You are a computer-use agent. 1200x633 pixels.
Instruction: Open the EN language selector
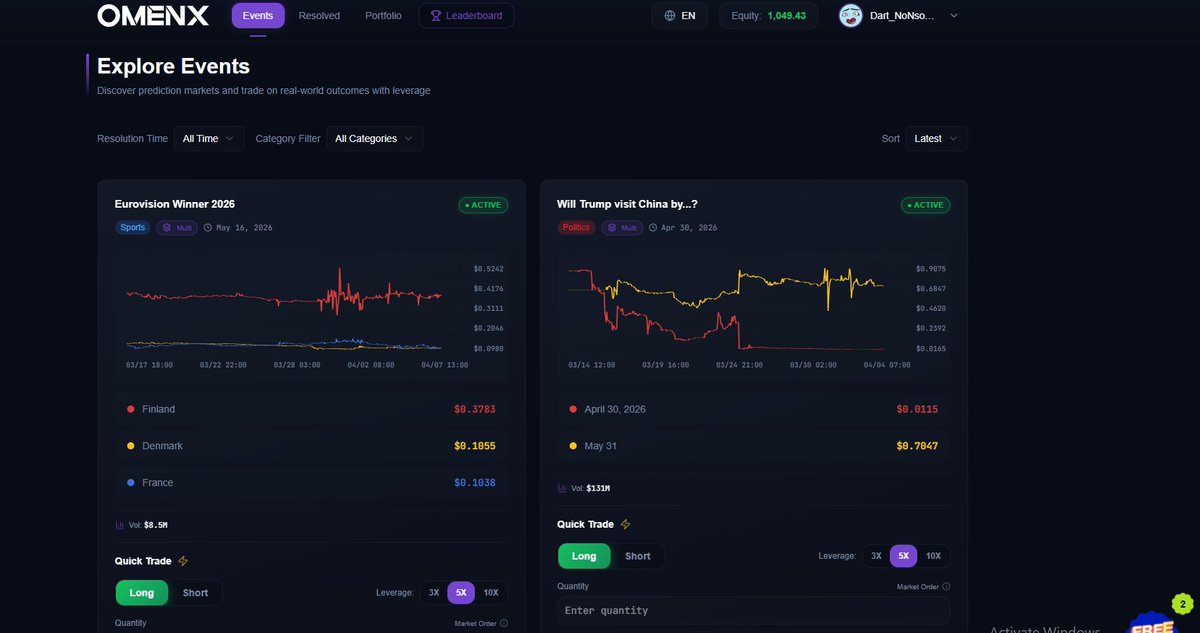click(680, 16)
